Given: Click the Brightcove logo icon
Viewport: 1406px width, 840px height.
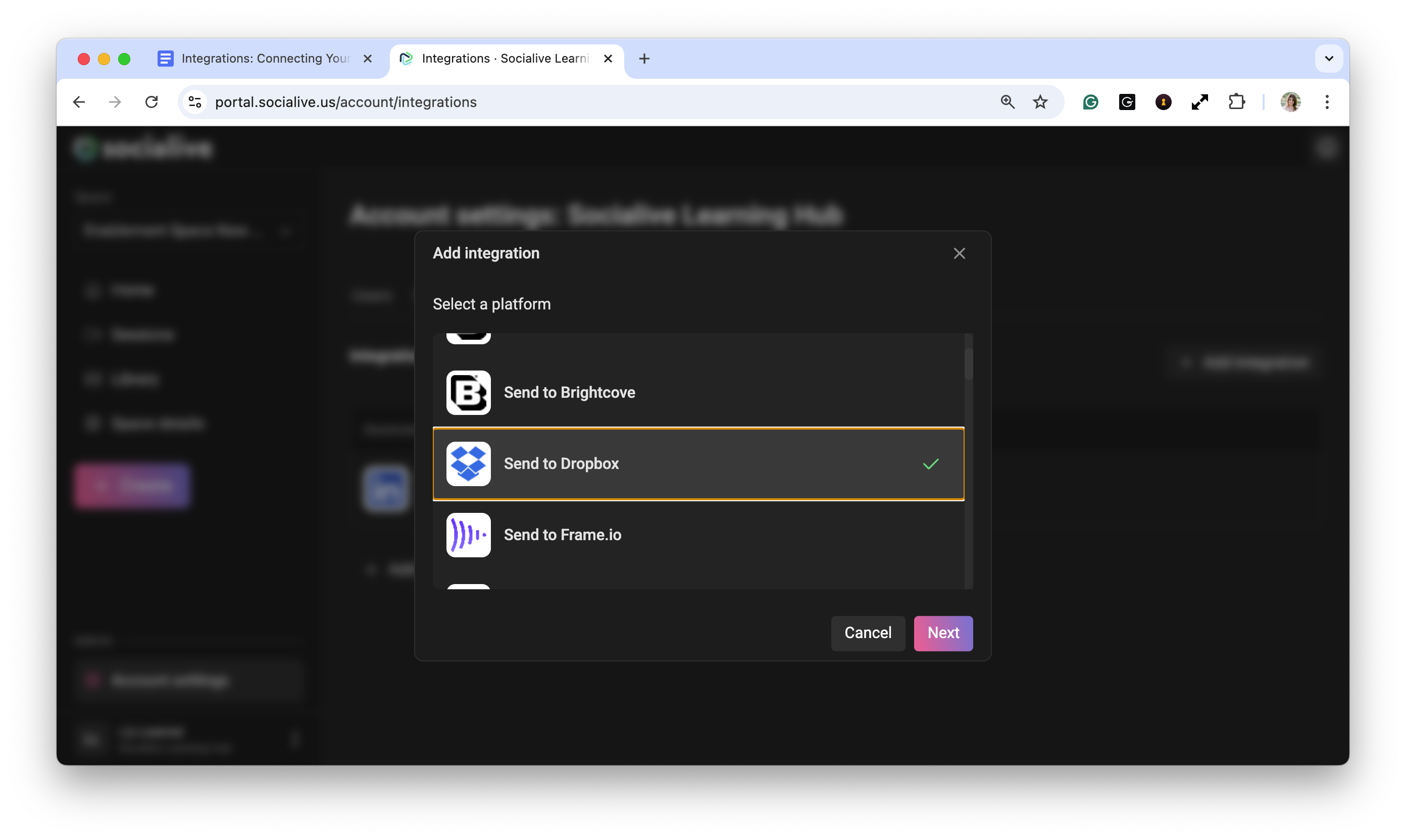Looking at the screenshot, I should click(x=468, y=392).
